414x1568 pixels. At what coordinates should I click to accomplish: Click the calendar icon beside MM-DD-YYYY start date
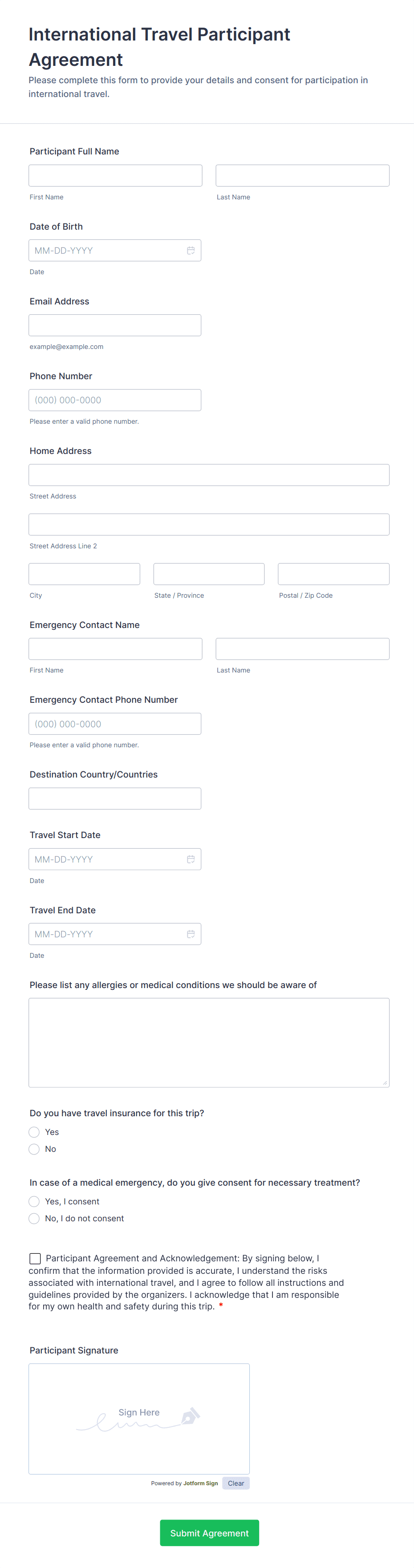click(191, 859)
